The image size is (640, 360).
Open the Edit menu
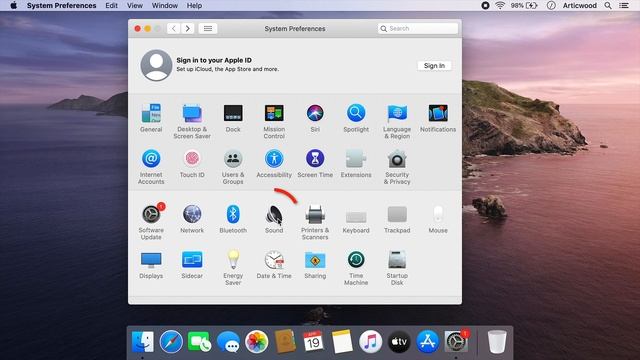coord(111,5)
